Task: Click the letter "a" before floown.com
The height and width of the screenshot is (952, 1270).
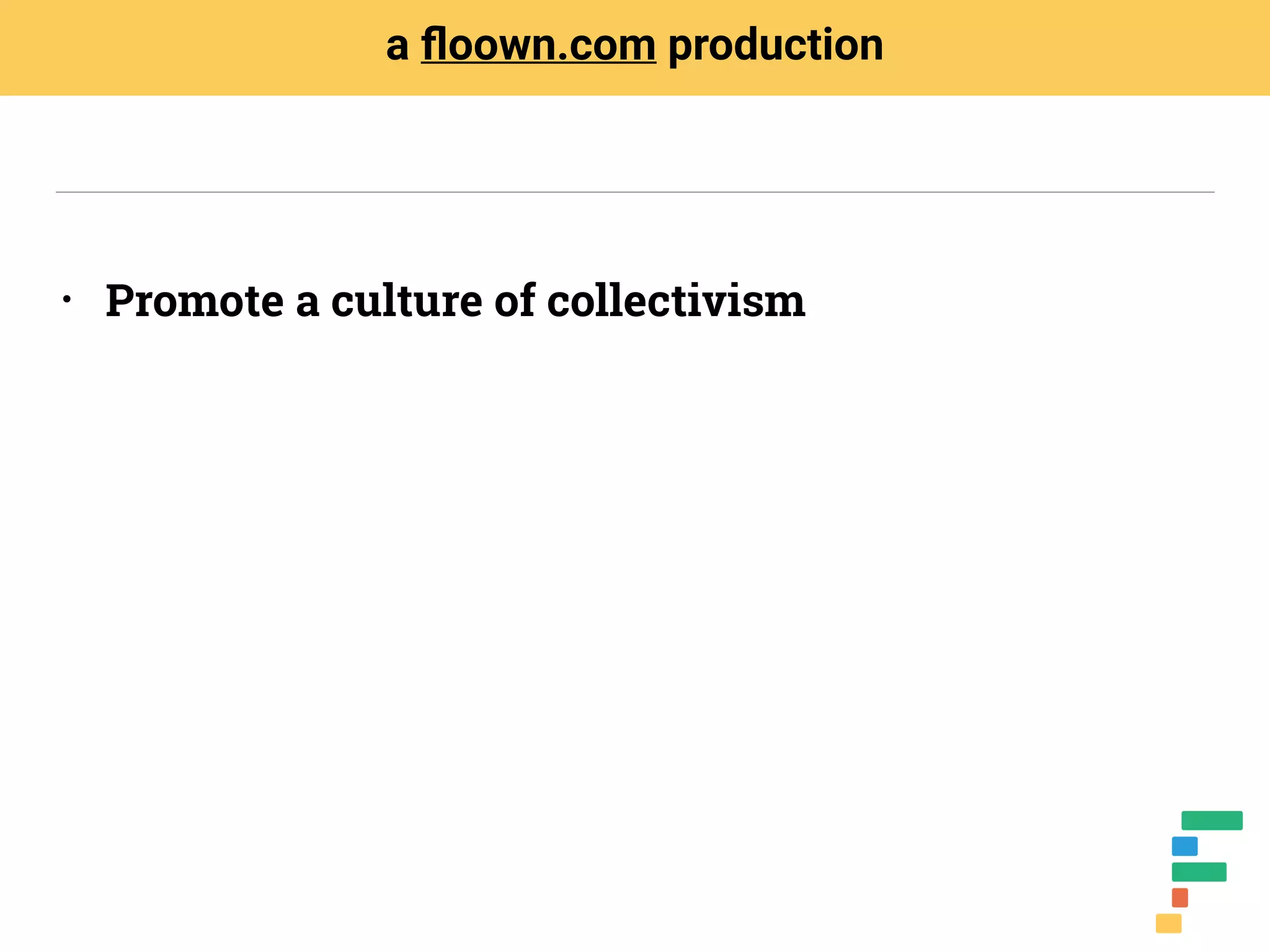Action: 397,47
